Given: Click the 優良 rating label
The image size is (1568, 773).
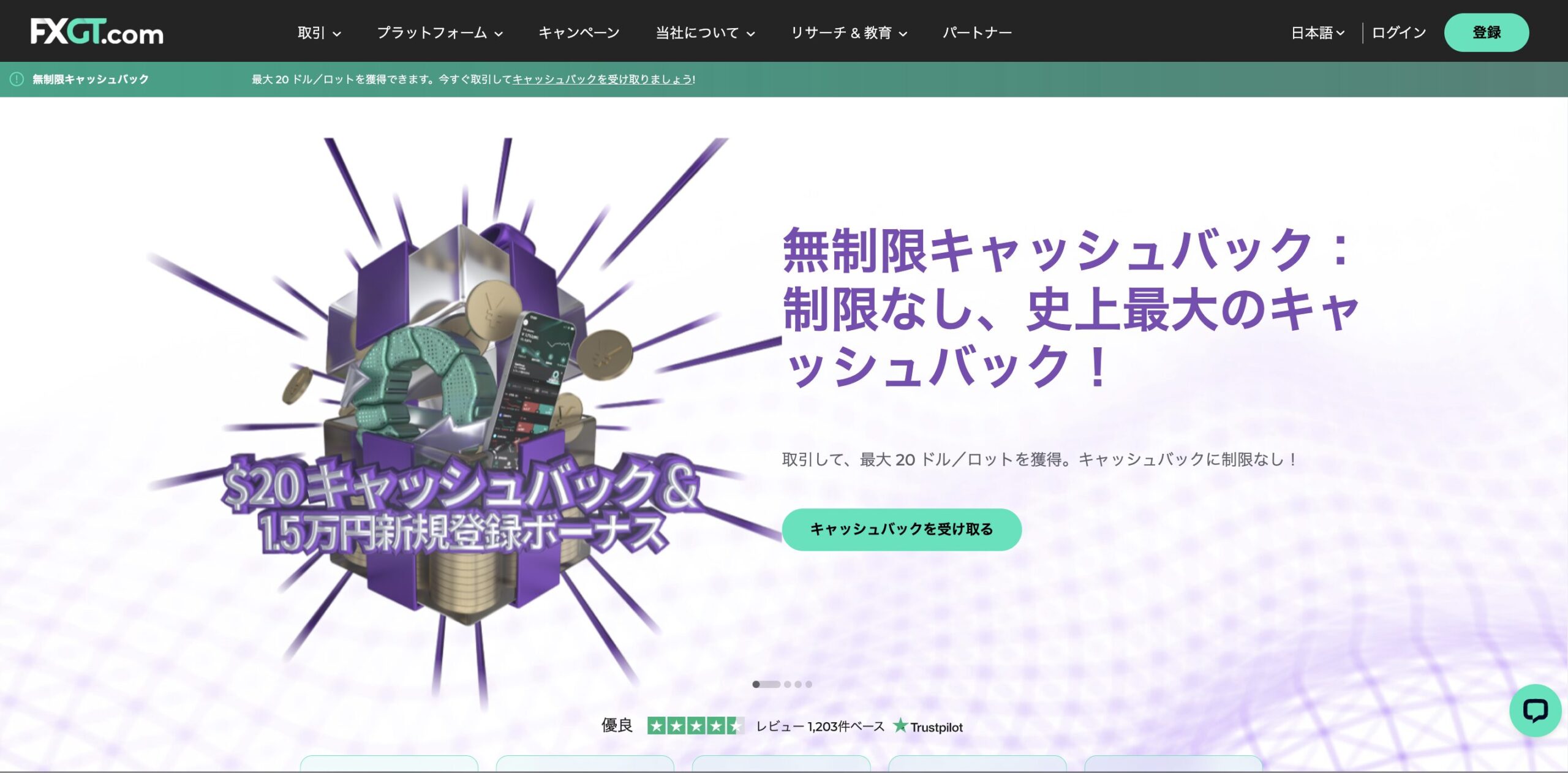Looking at the screenshot, I should coord(617,726).
